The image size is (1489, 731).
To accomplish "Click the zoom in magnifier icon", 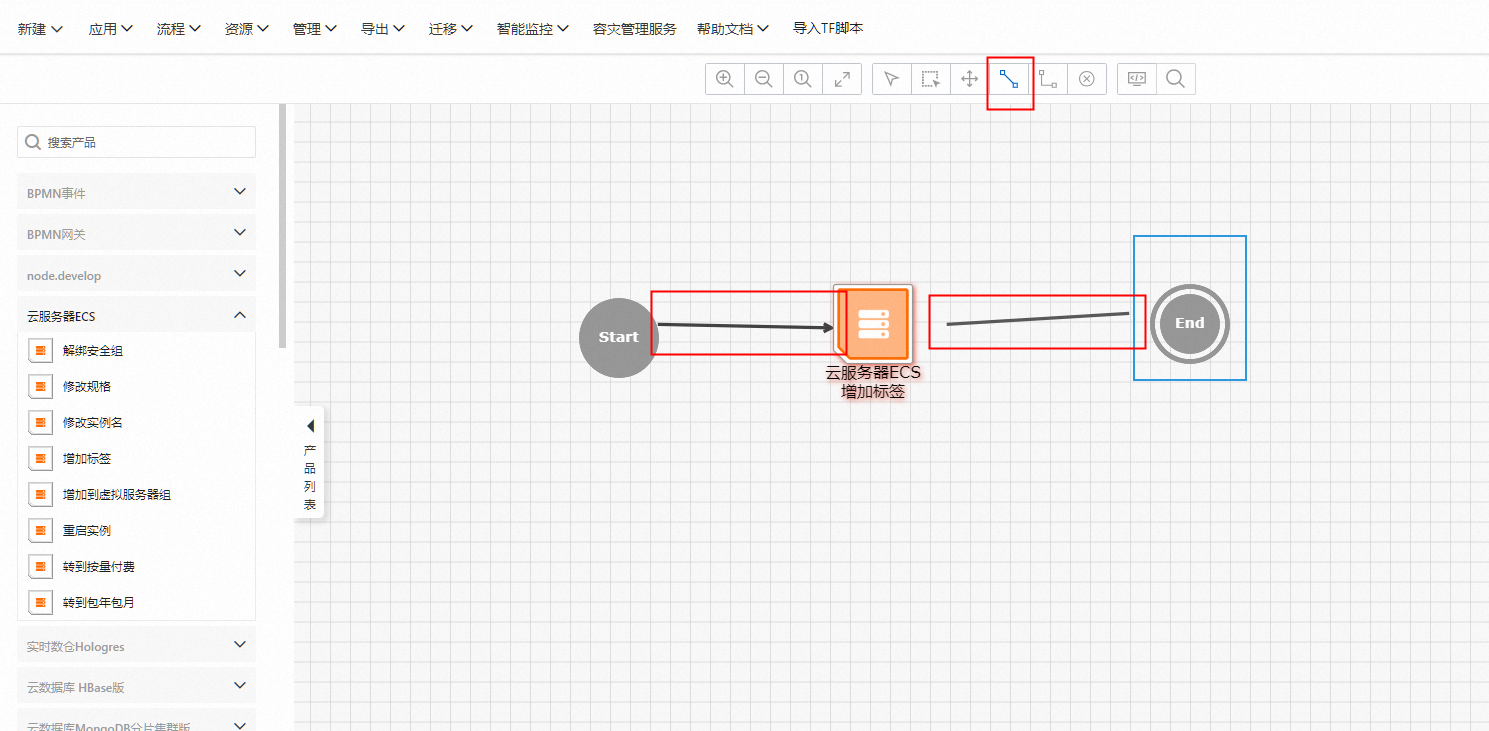I will tap(725, 79).
